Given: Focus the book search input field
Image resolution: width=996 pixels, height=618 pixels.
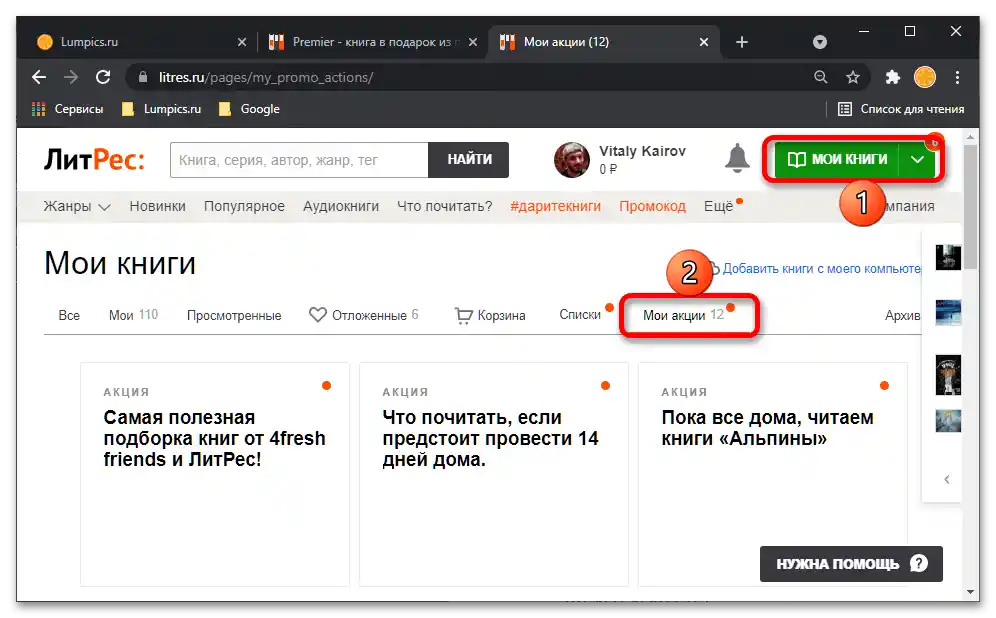Looking at the screenshot, I should pyautogui.click(x=299, y=160).
